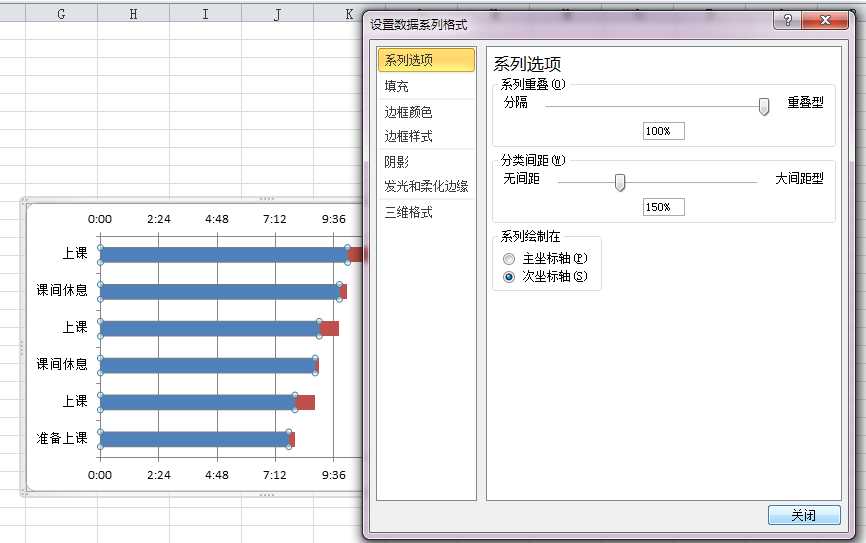The width and height of the screenshot is (866, 543).
Task: Click the help question mark icon
Action: (788, 20)
